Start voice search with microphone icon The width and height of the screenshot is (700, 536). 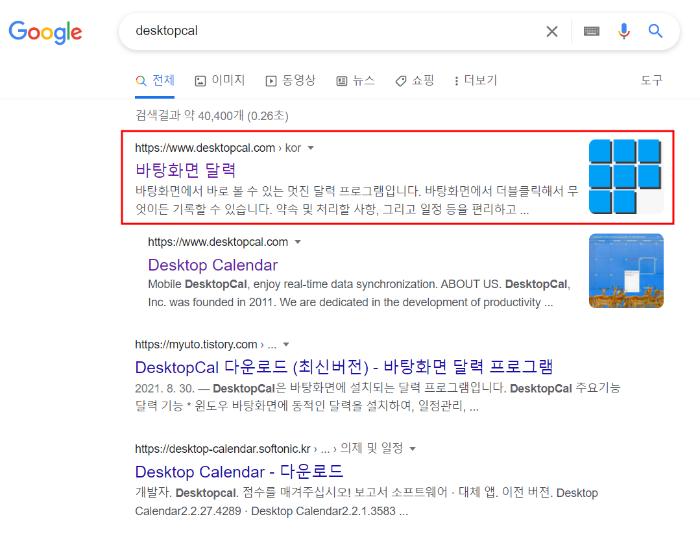[624, 31]
